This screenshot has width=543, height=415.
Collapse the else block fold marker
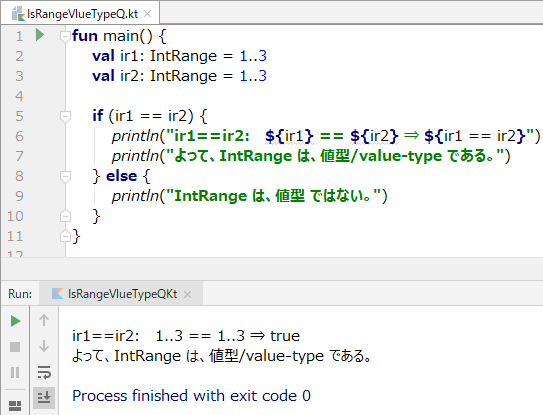coord(65,177)
